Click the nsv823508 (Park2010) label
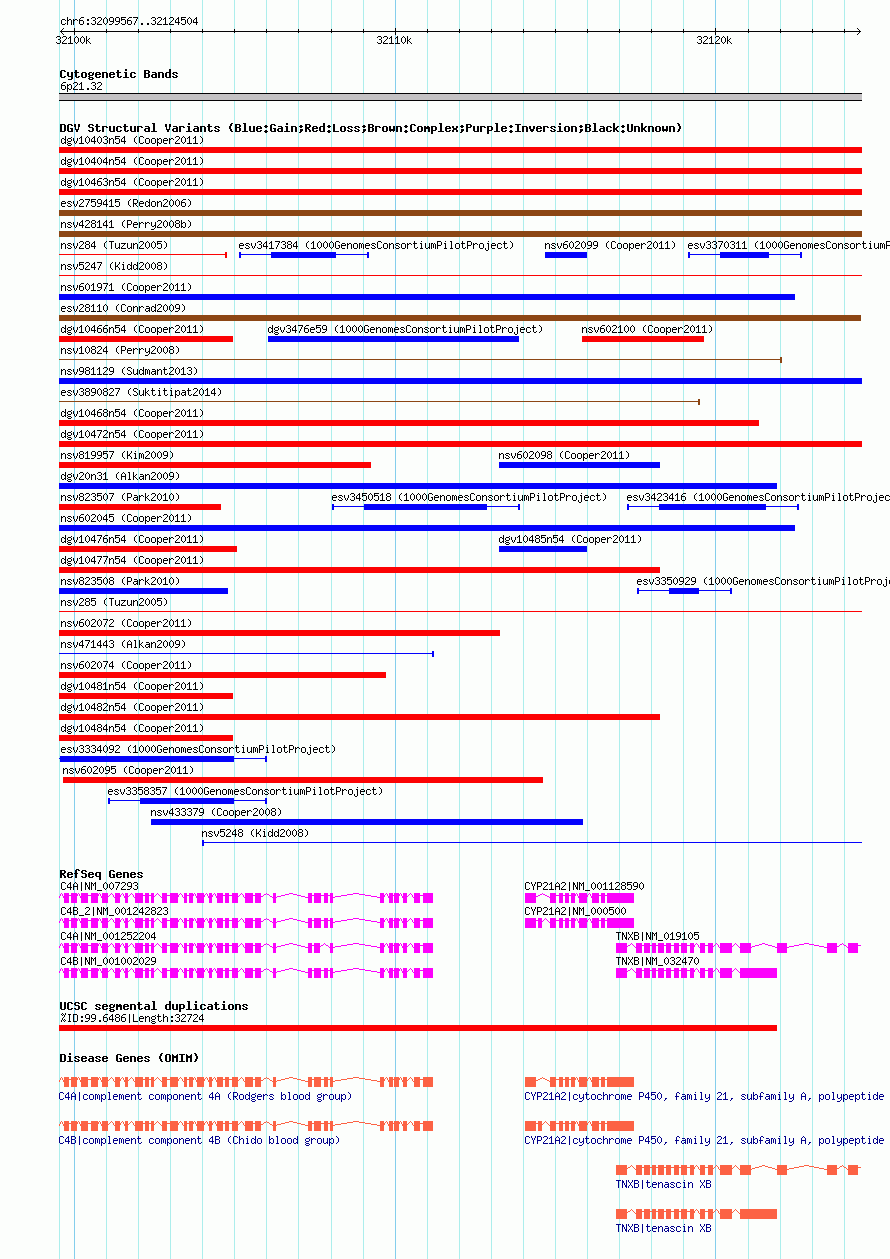890x1259 pixels. (120, 581)
